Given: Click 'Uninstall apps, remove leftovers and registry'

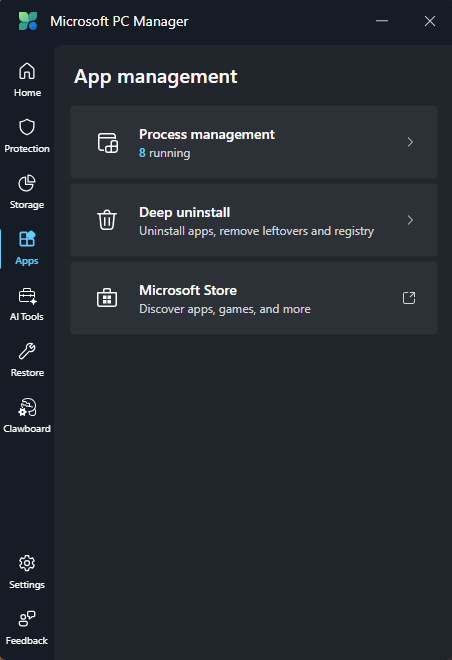Looking at the screenshot, I should [256, 231].
